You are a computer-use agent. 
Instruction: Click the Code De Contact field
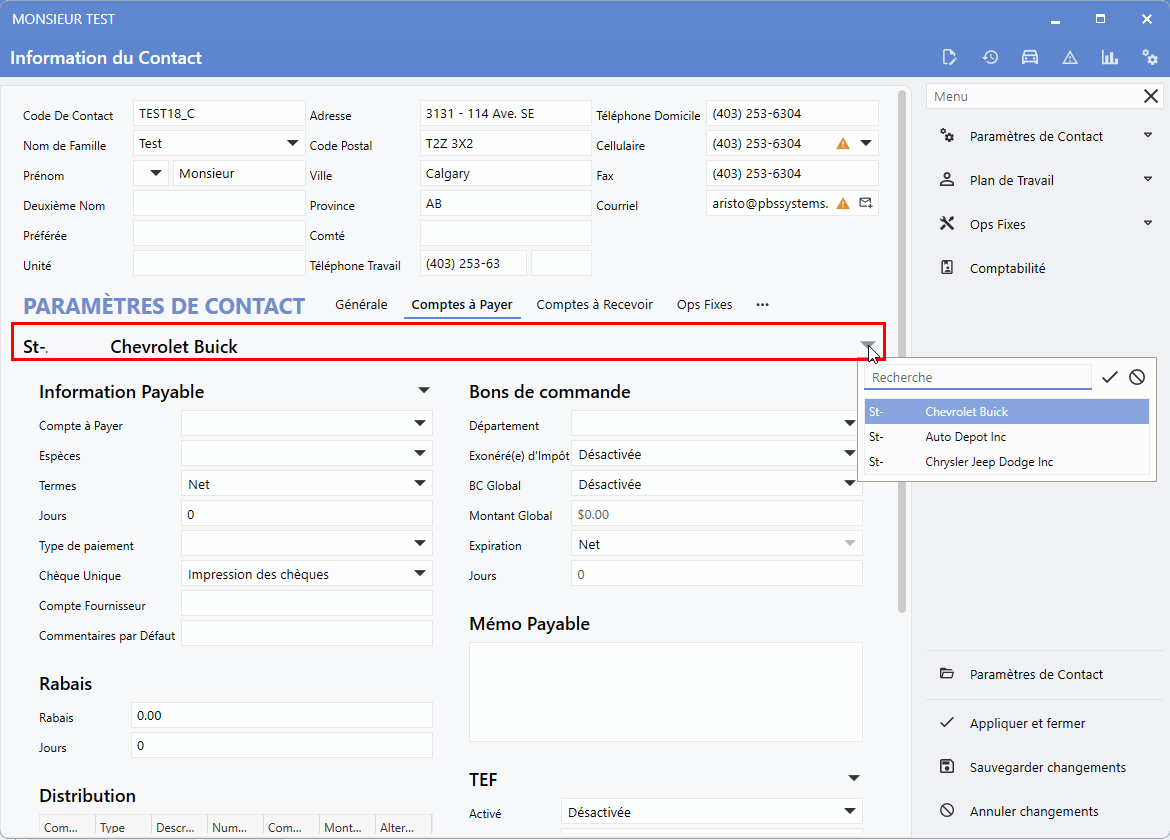pos(219,113)
